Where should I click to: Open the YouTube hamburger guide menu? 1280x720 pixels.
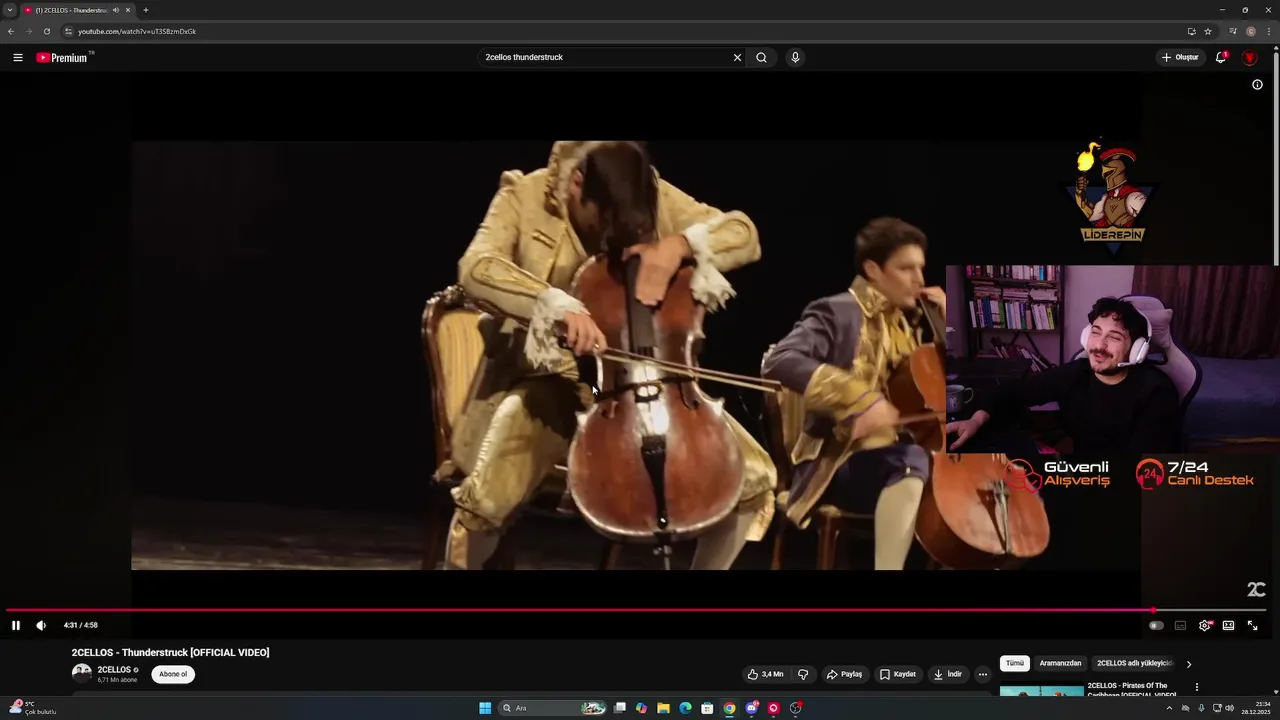18,57
